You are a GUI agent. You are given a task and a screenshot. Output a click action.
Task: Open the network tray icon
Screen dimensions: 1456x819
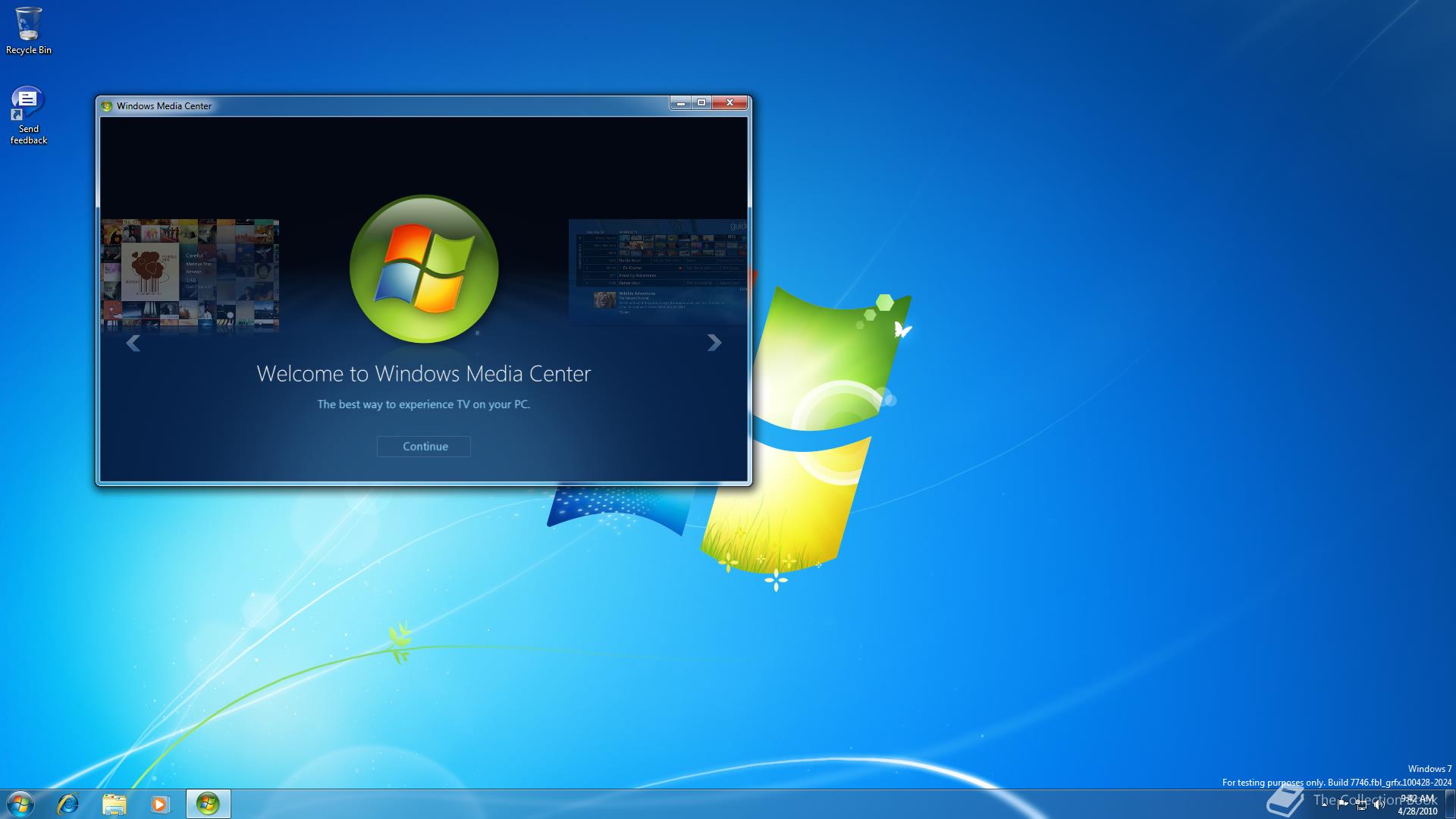coord(1361,805)
